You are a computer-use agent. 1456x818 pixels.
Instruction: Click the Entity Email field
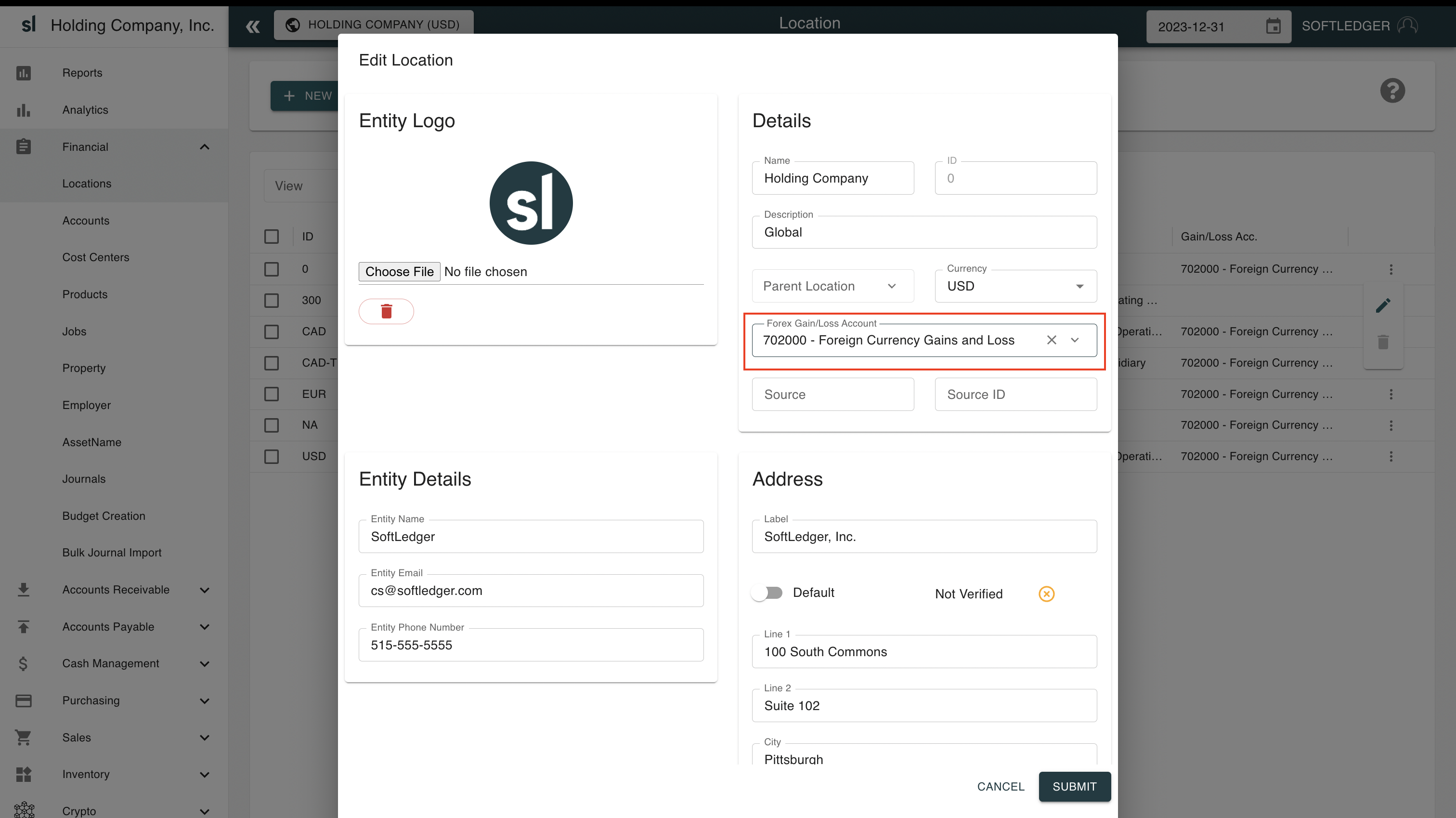coord(530,591)
